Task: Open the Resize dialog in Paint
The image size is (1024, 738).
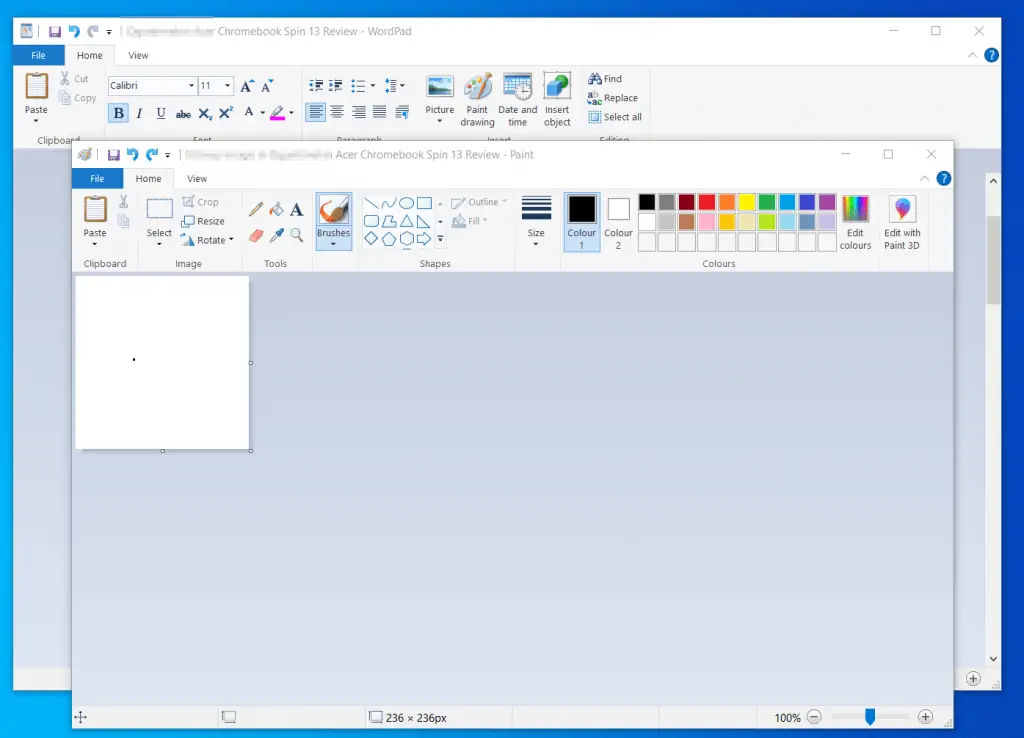Action: [207, 221]
